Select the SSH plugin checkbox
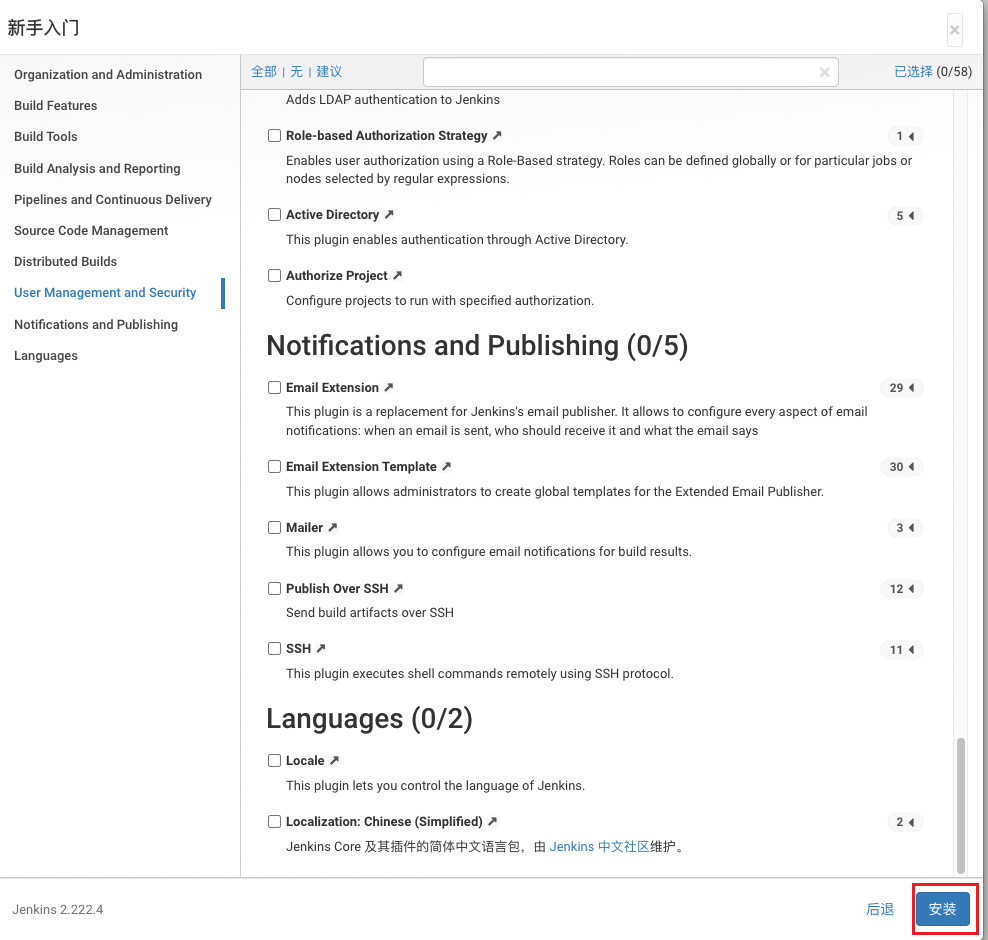This screenshot has width=988, height=940. click(x=274, y=648)
